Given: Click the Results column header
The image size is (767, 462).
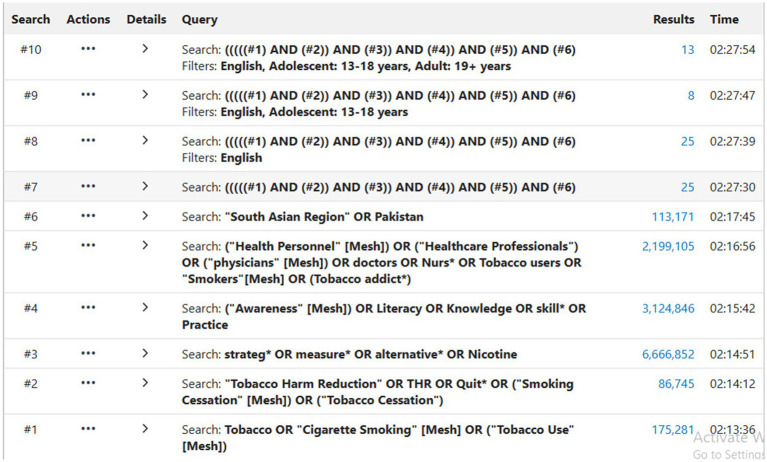Looking at the screenshot, I should pyautogui.click(x=674, y=19).
